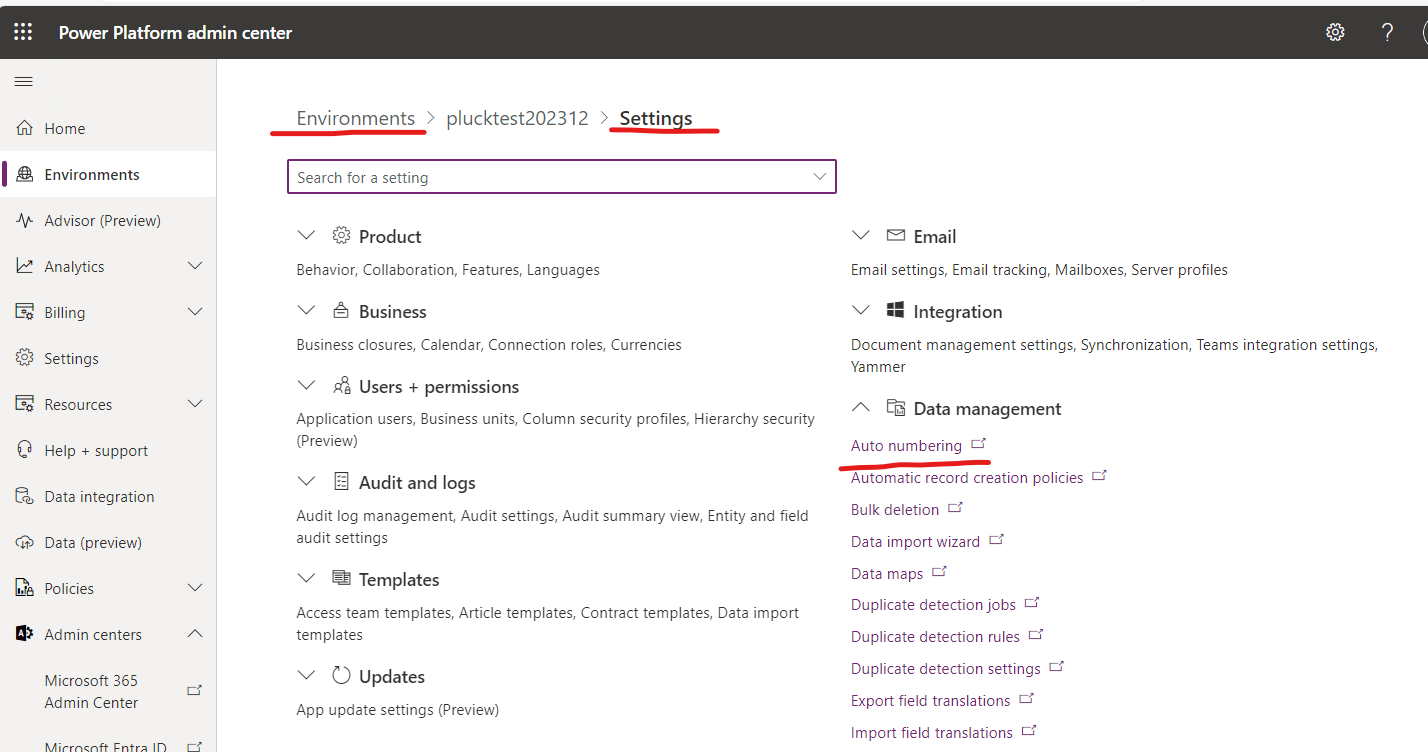1428x752 pixels.
Task: Click the Policies icon in sidebar
Action: [25, 588]
